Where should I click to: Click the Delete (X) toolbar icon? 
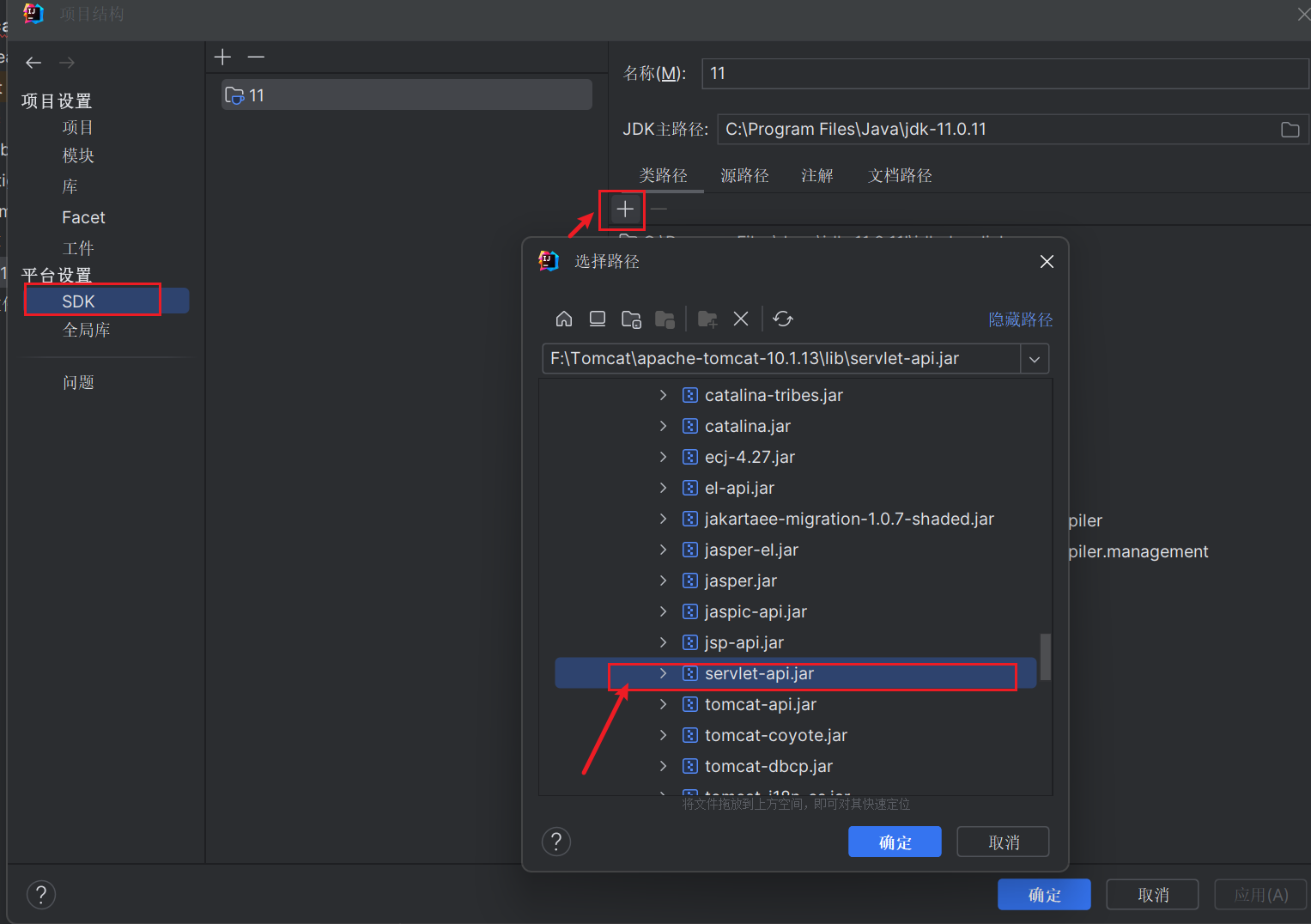click(x=741, y=319)
